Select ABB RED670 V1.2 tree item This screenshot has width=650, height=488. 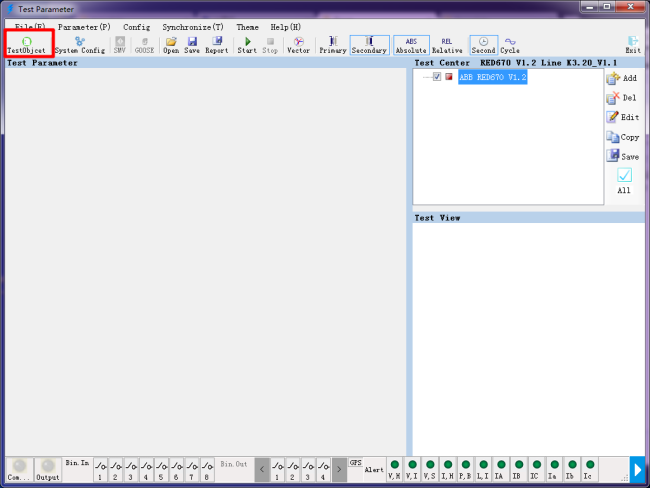(492, 77)
